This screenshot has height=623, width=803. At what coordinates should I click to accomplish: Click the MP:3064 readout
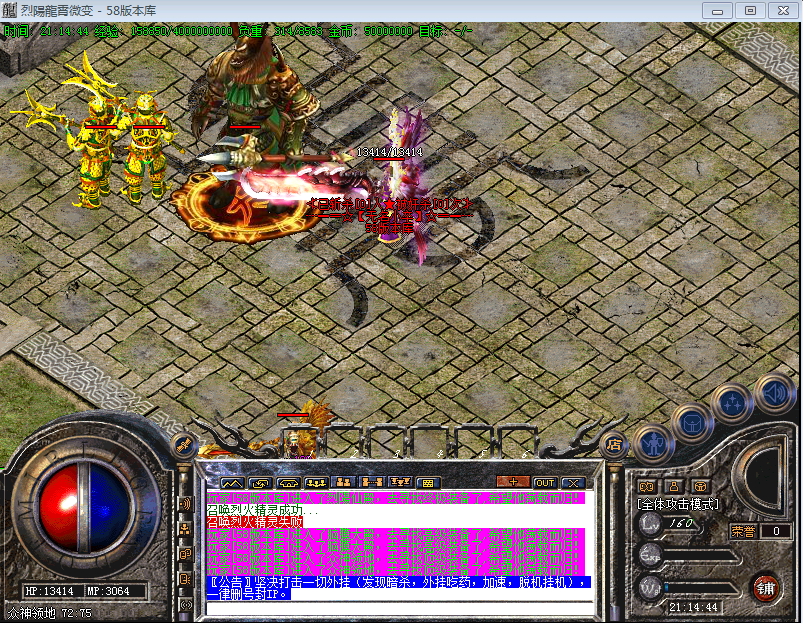[108, 591]
